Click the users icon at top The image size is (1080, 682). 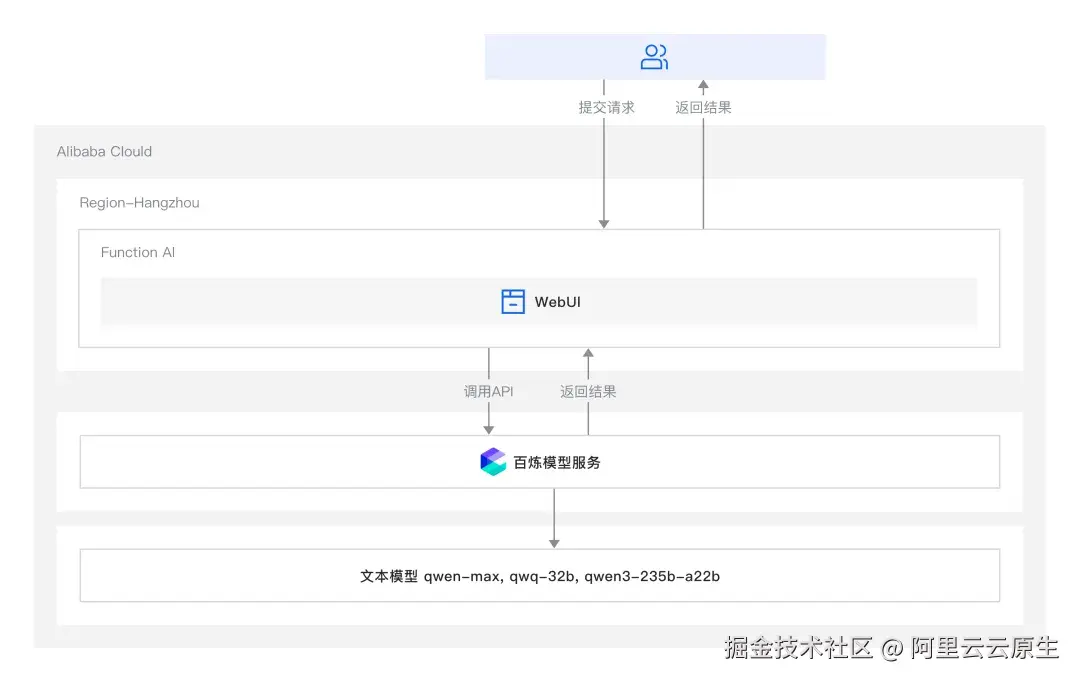pyautogui.click(x=654, y=57)
